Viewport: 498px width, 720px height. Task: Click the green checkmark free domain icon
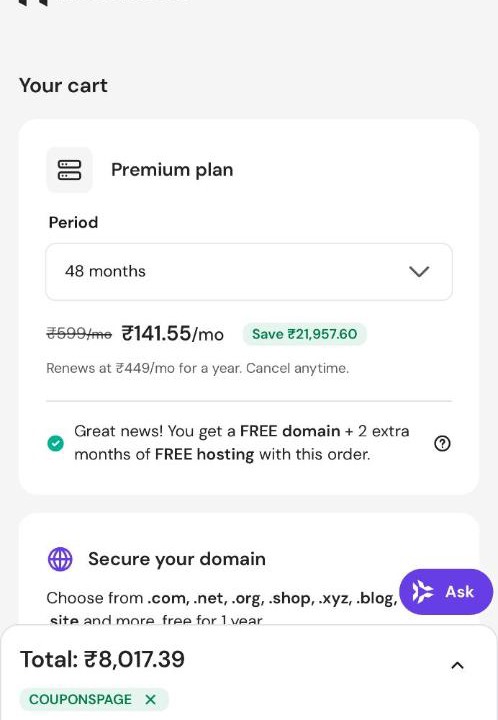(56, 444)
